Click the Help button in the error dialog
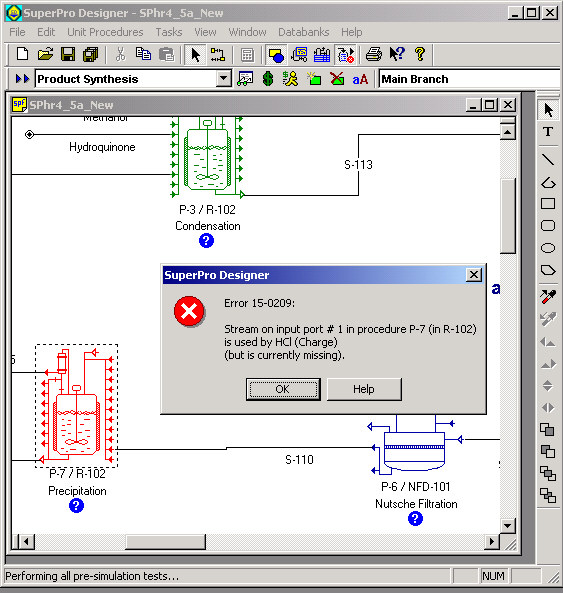The height and width of the screenshot is (593, 563). (364, 389)
